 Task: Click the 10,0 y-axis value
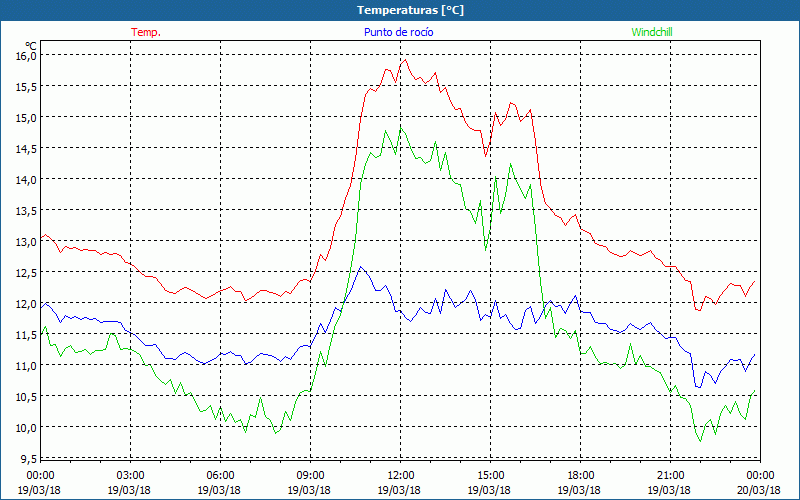pos(27,428)
